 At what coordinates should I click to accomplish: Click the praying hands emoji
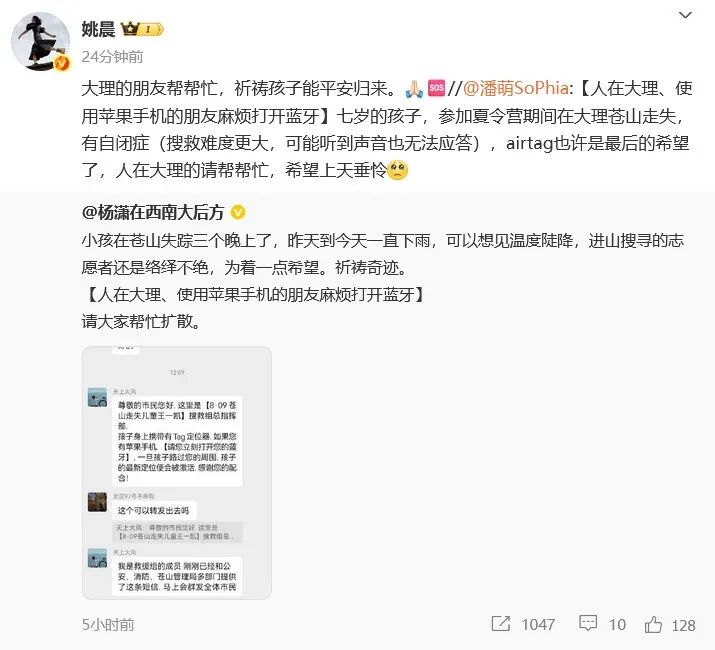tap(414, 88)
